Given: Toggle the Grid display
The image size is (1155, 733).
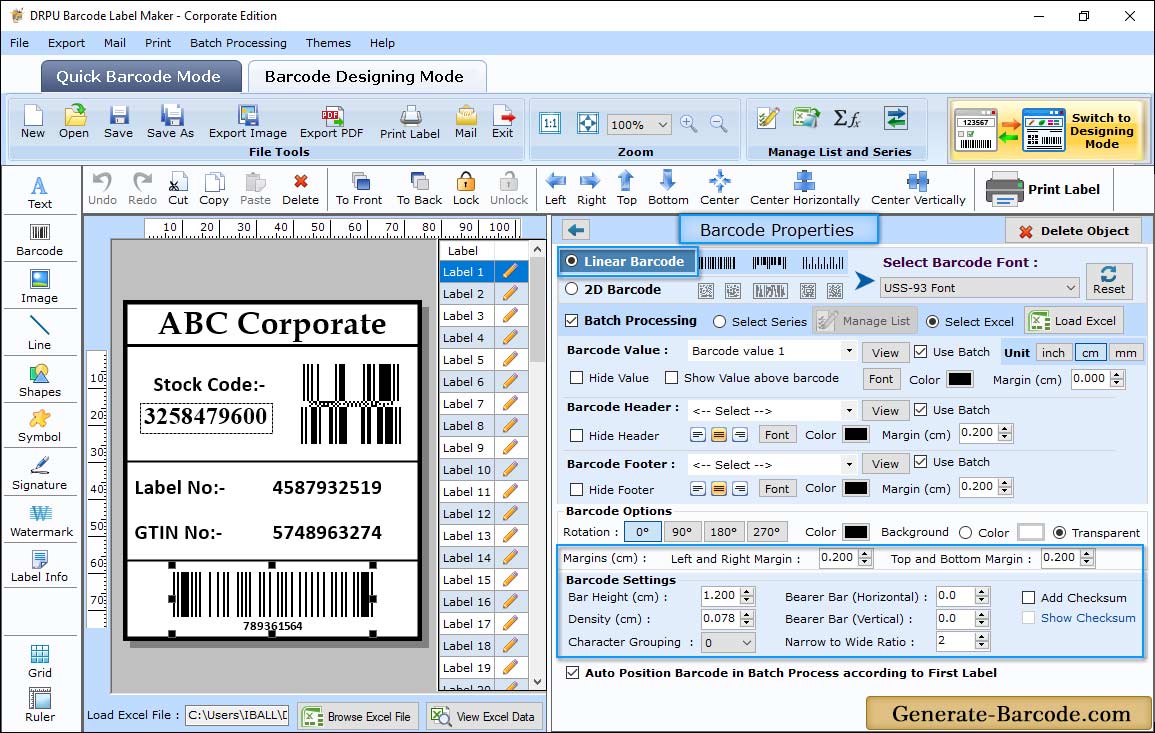Looking at the screenshot, I should 40,661.
